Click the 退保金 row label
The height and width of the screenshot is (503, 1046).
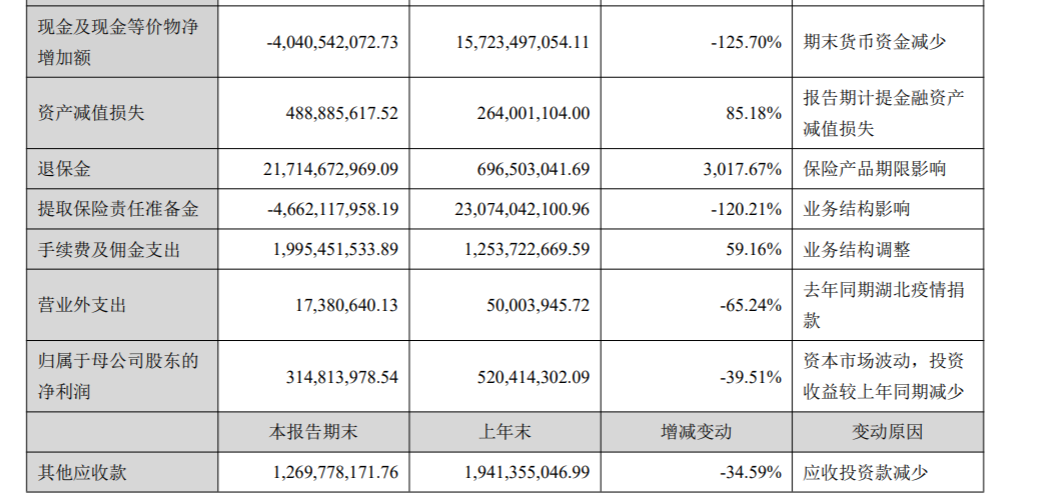pyautogui.click(x=56, y=169)
